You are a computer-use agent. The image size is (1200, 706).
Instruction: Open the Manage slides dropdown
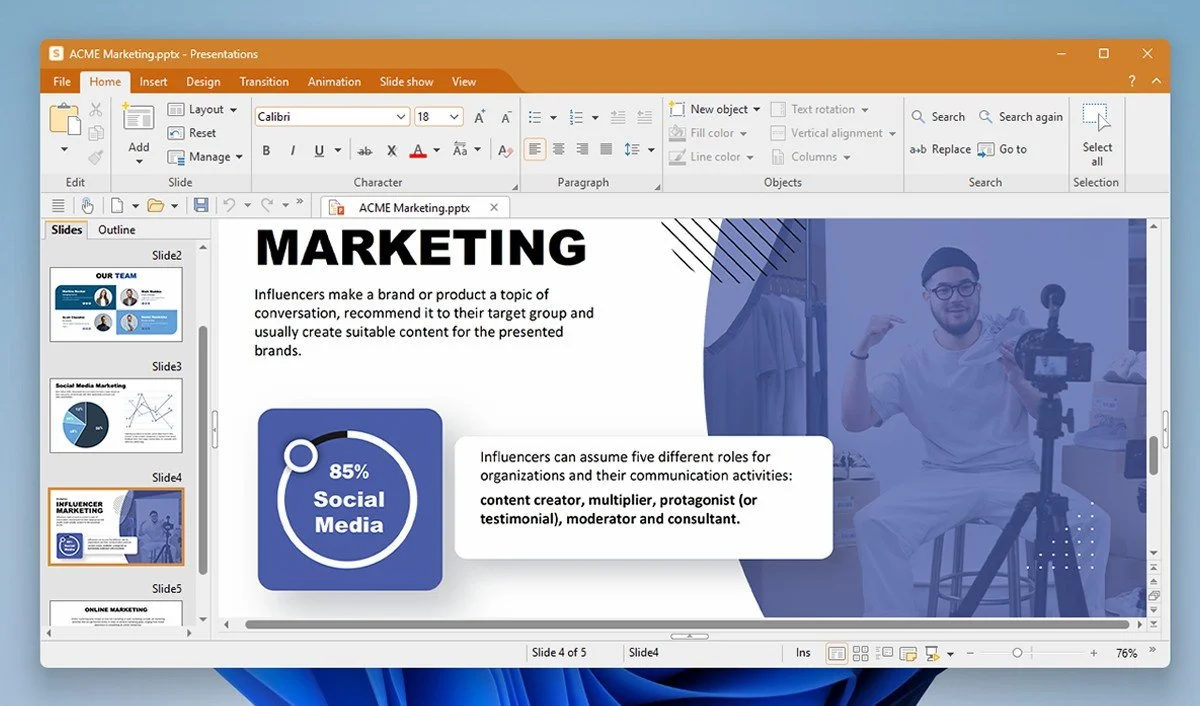205,157
